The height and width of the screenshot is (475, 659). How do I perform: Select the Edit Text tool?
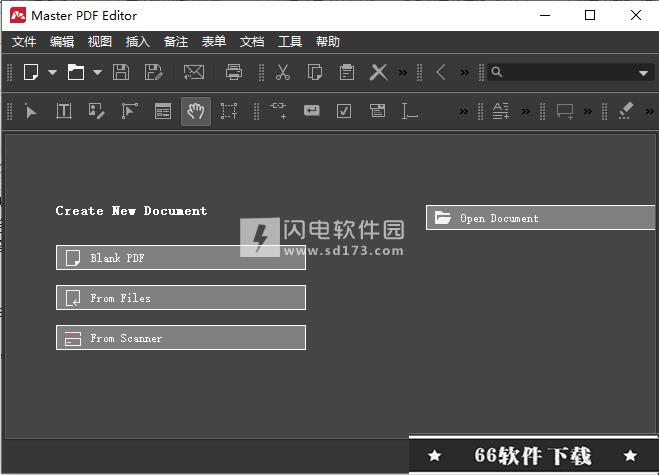[64, 111]
